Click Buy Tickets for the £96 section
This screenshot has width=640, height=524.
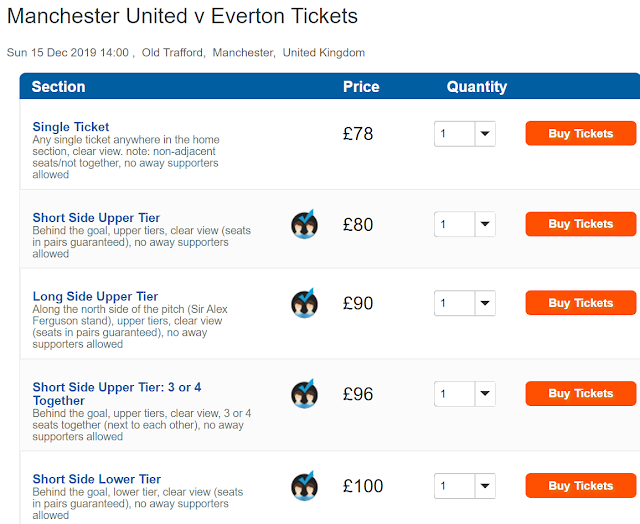tap(580, 394)
